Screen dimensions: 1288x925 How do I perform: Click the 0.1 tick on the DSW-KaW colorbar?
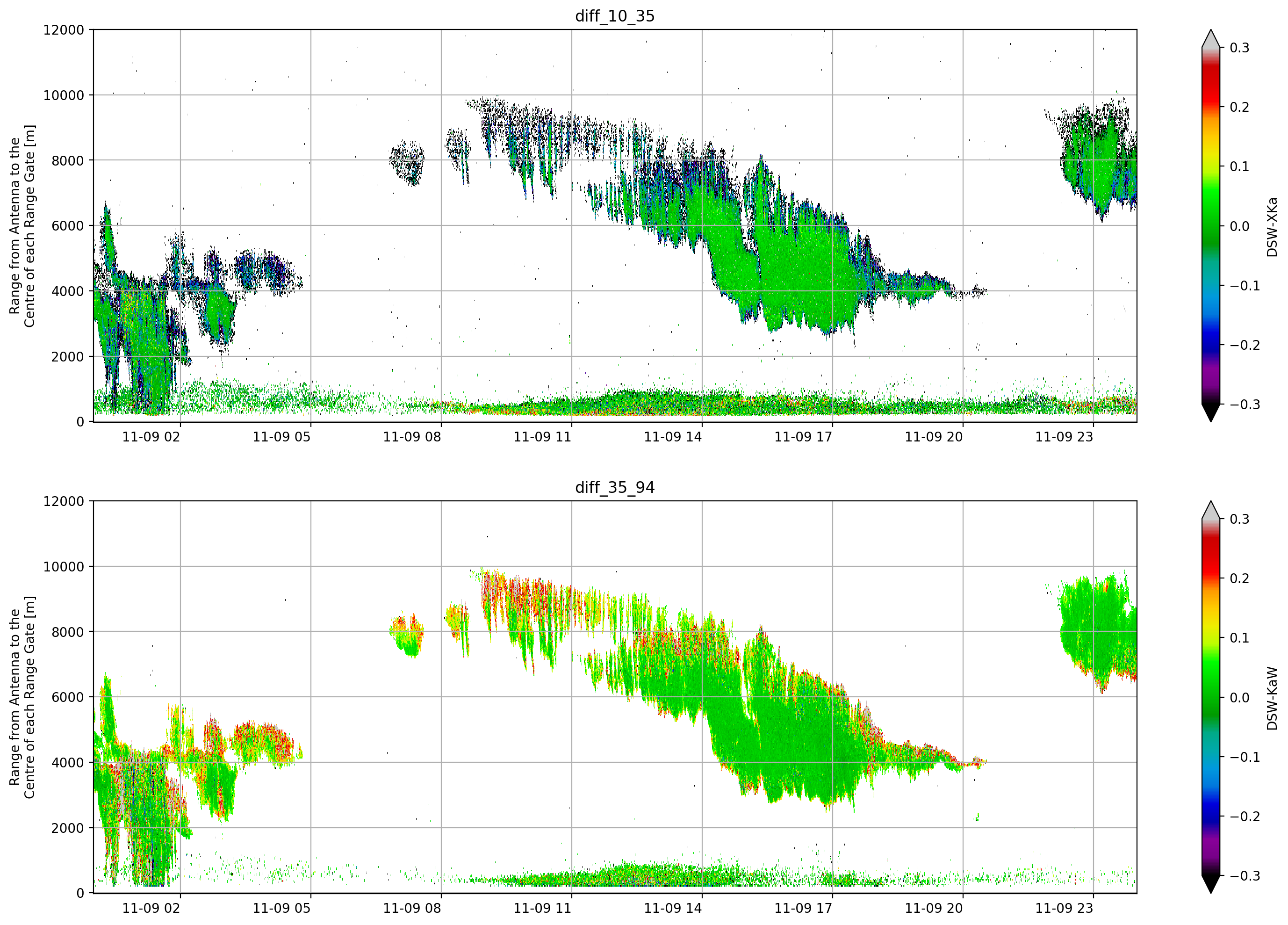(x=1239, y=638)
